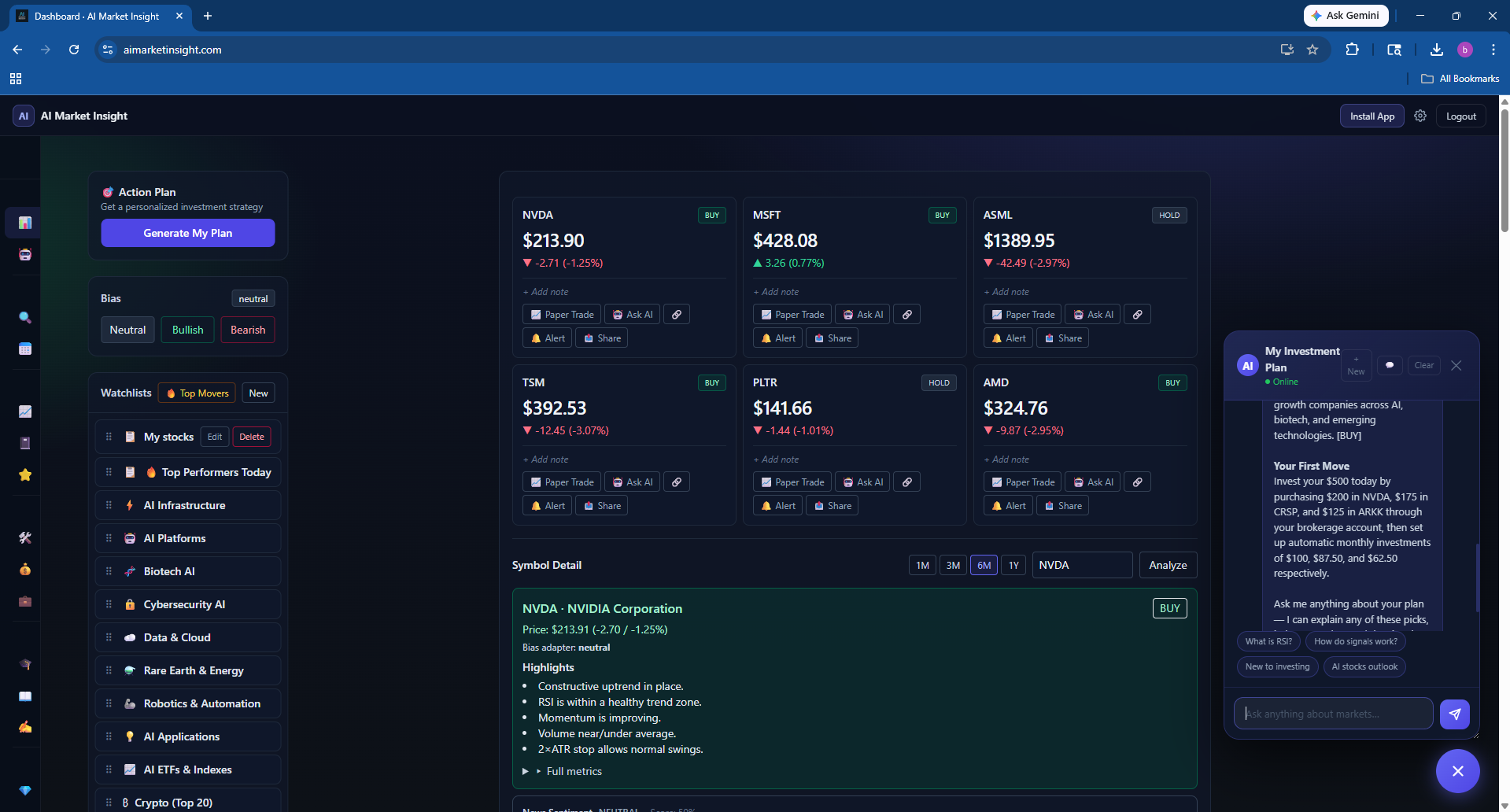Open the calendar sidebar icon
Viewport: 1510px width, 812px height.
tap(25, 349)
